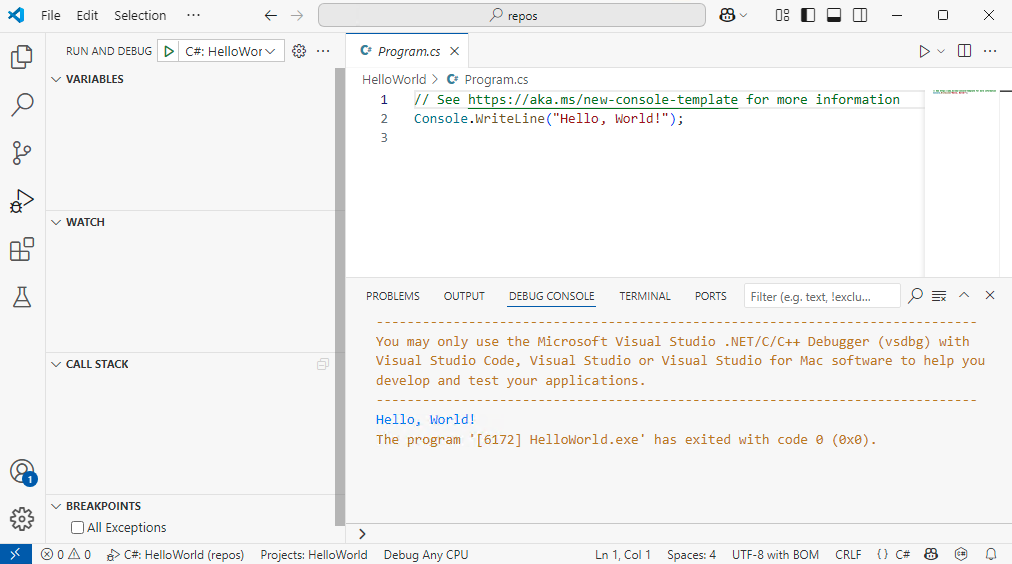
Task: Start debugging with the green play button
Action: pos(168,51)
